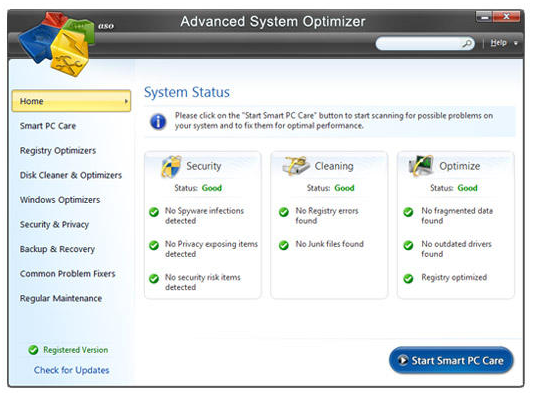This screenshot has width=533, height=393.
Task: Open Regular Maintenance section
Action: tap(61, 298)
